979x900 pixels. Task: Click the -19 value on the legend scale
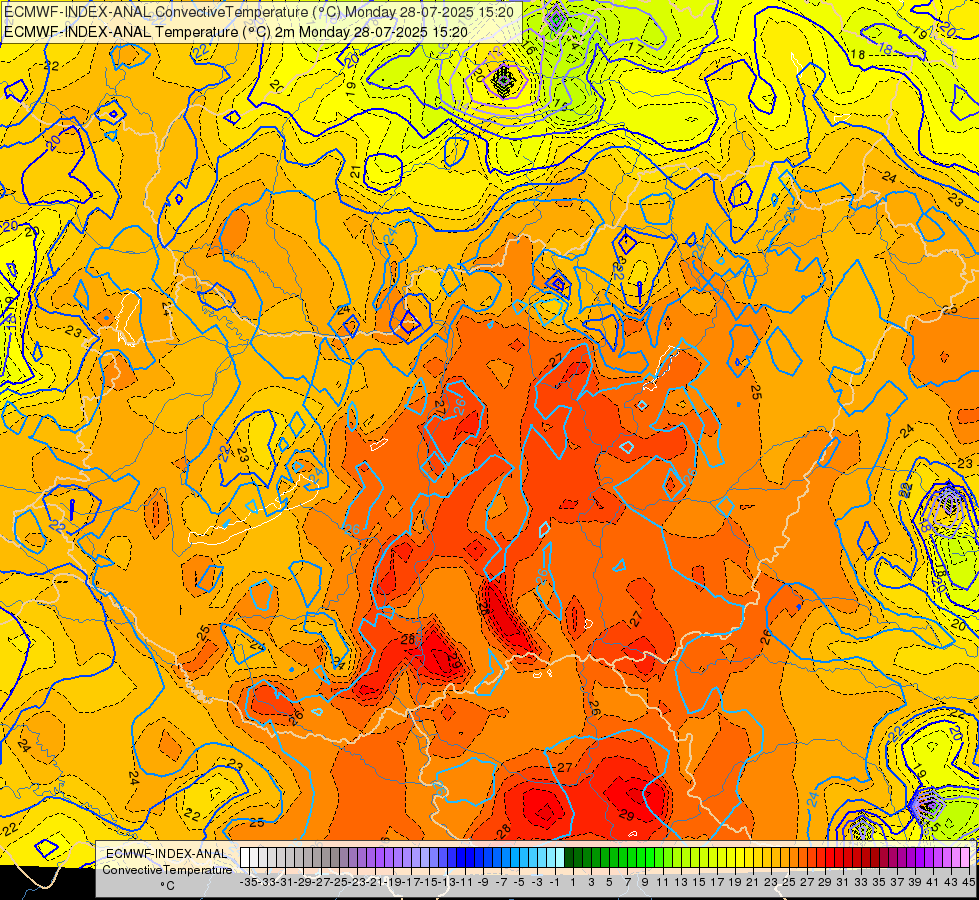(393, 883)
